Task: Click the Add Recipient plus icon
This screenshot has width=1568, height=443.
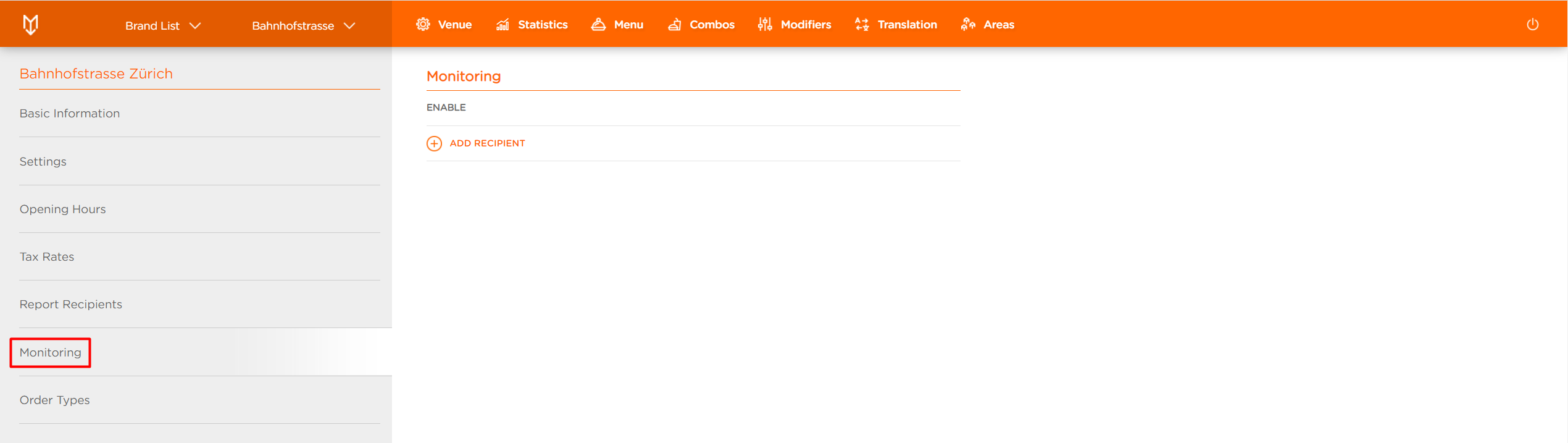Action: [x=434, y=143]
